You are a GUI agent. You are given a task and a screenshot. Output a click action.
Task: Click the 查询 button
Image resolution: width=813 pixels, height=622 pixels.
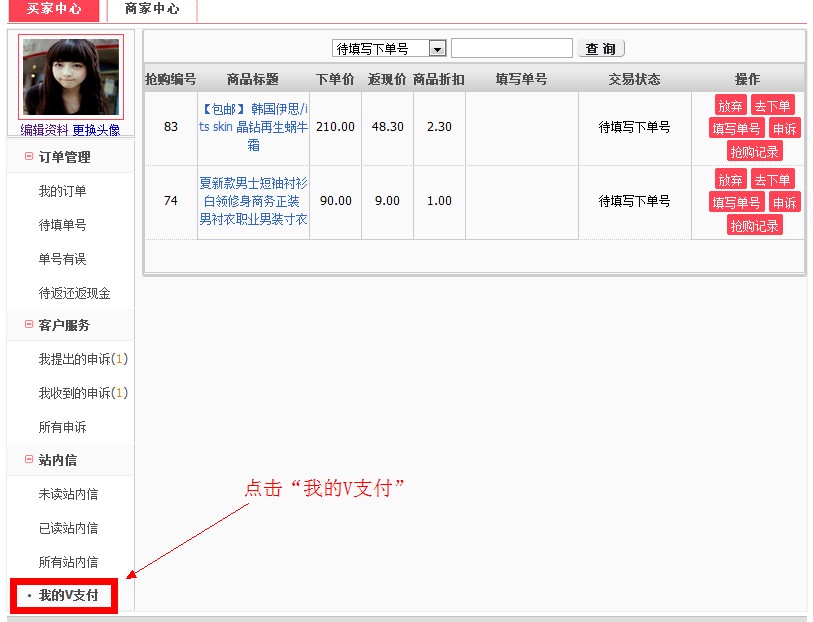(x=601, y=49)
